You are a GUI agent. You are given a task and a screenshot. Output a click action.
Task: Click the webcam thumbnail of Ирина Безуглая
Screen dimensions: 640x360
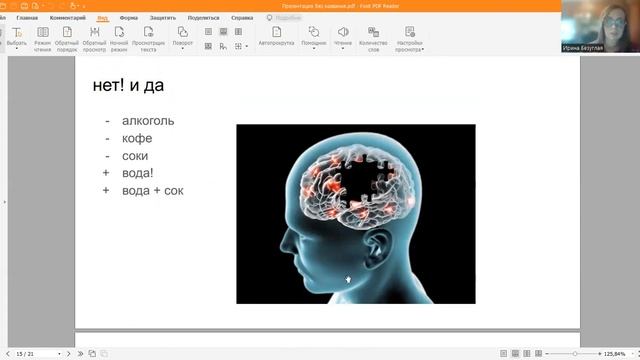[600, 26]
